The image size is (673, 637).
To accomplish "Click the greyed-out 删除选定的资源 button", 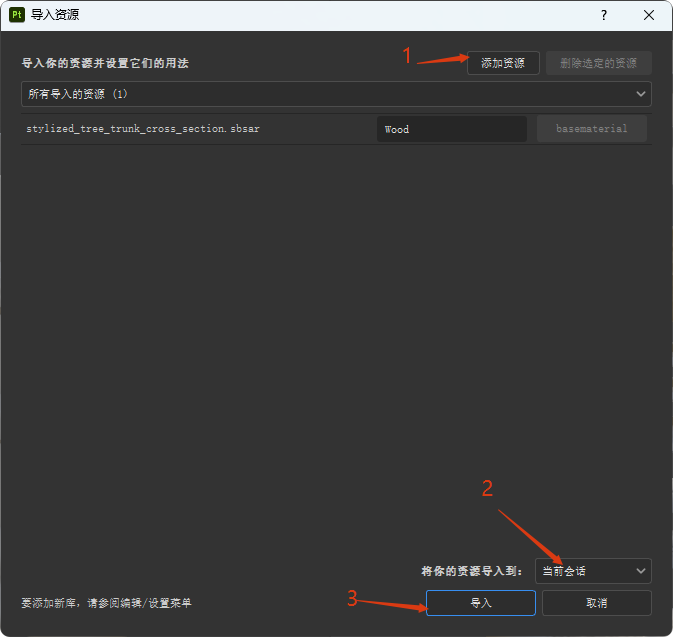I will (x=599, y=63).
